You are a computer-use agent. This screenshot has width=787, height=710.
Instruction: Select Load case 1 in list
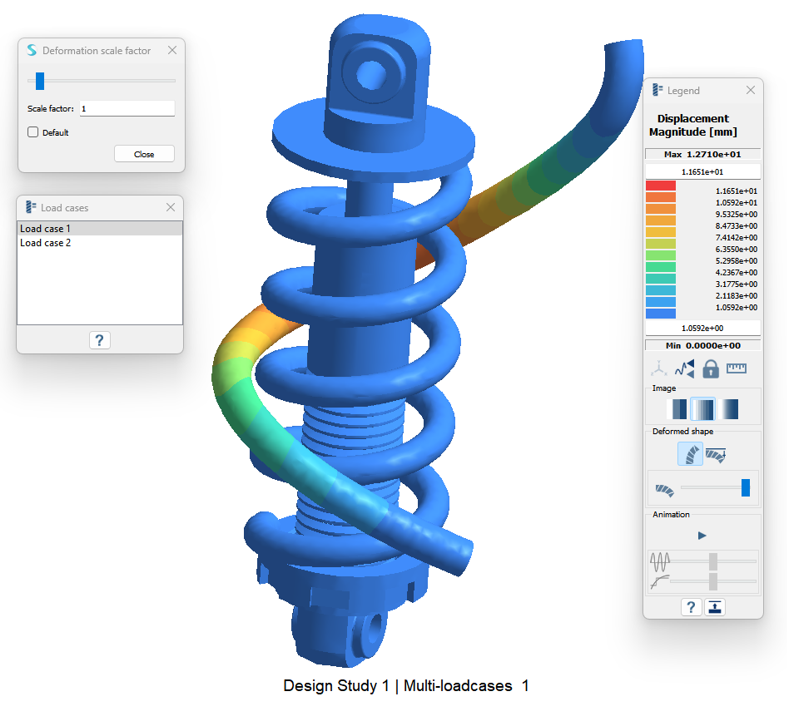(100, 229)
